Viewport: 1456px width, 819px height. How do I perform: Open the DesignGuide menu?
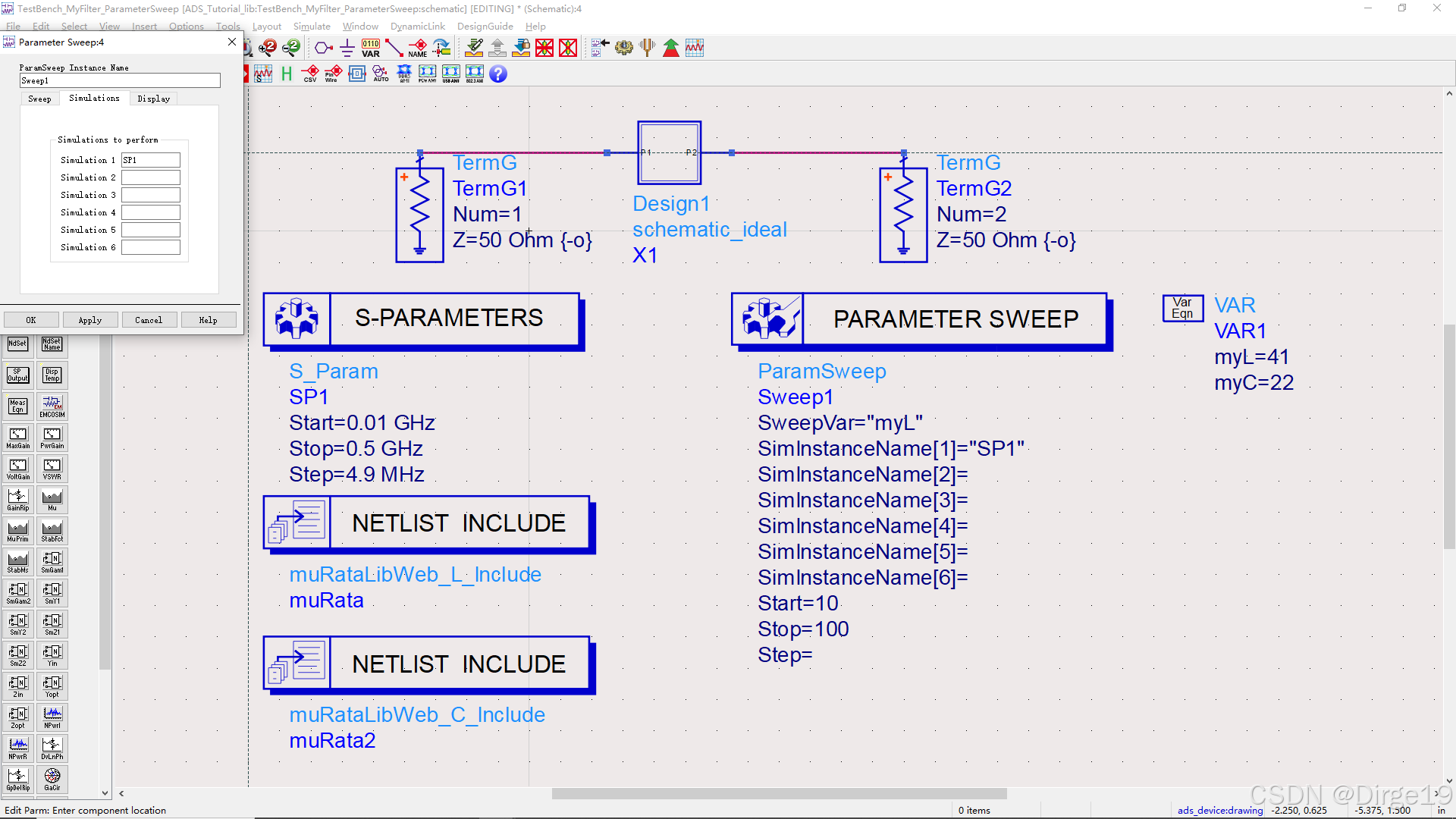coord(485,26)
